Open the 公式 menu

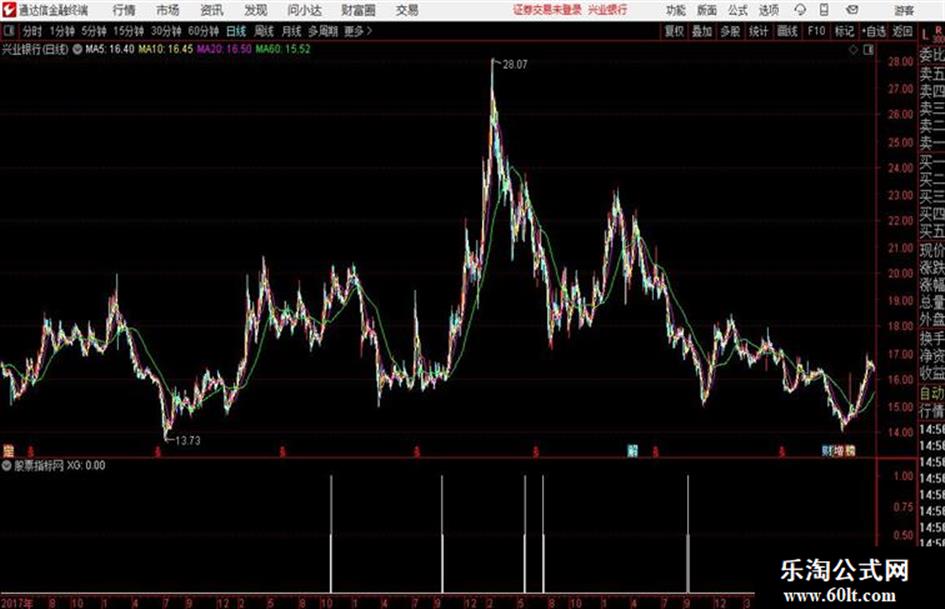coord(737,10)
